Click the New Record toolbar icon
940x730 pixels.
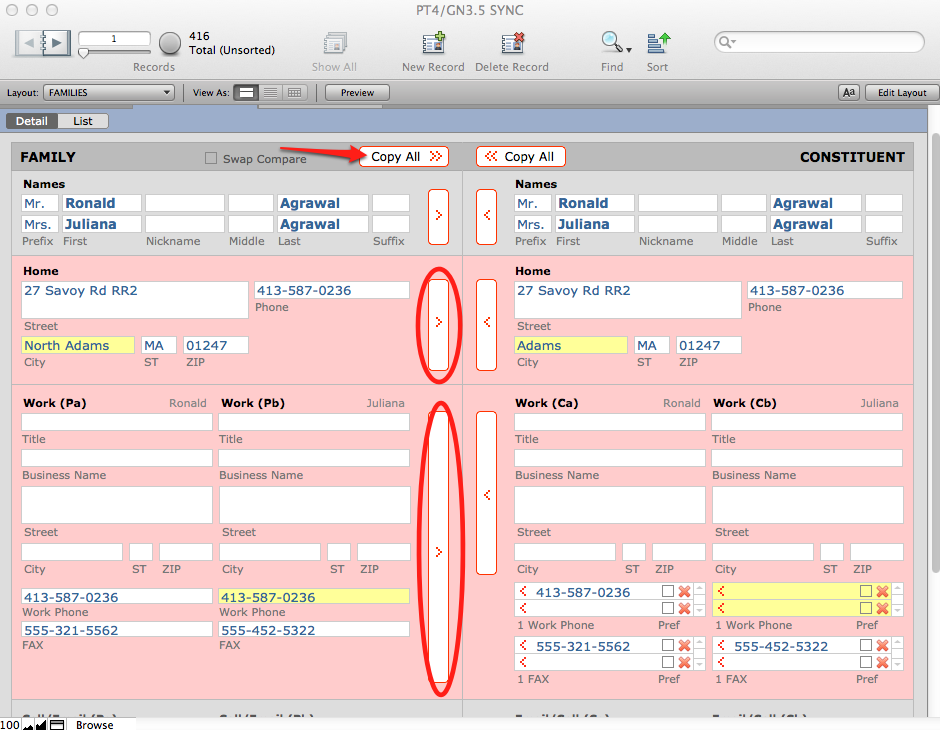(x=433, y=44)
